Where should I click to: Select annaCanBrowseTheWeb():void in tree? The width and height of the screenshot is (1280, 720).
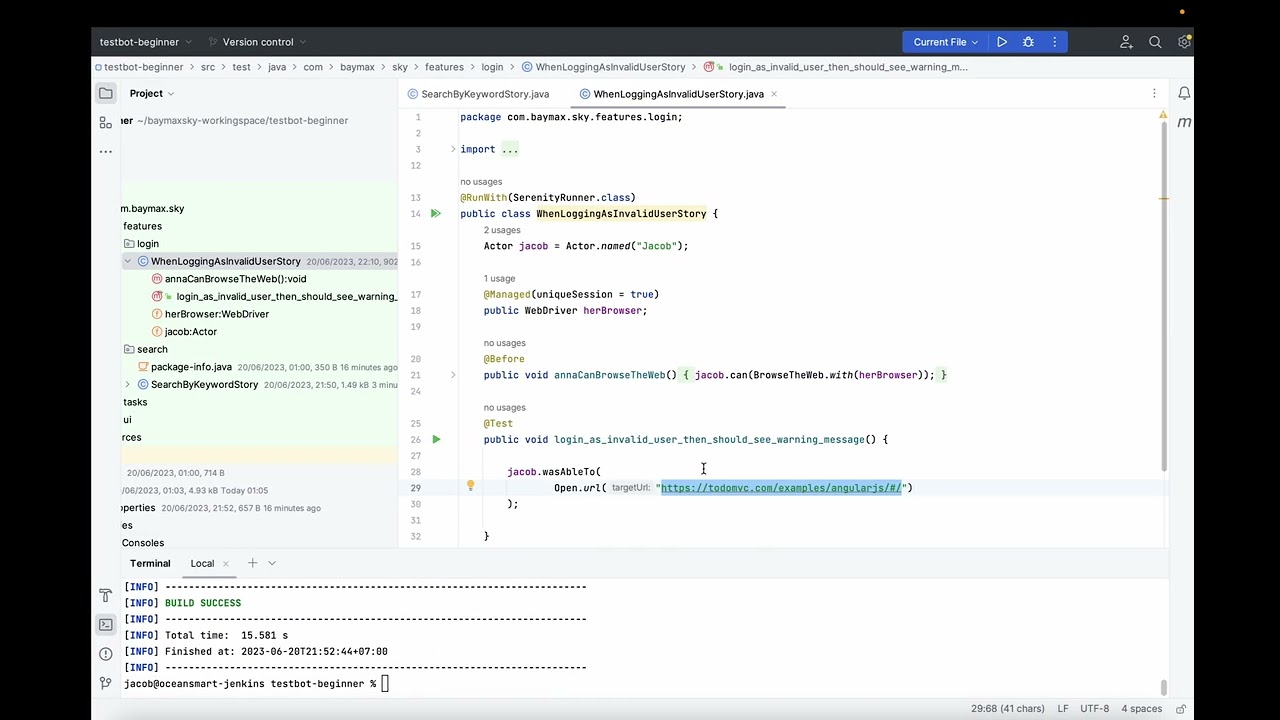click(235, 279)
